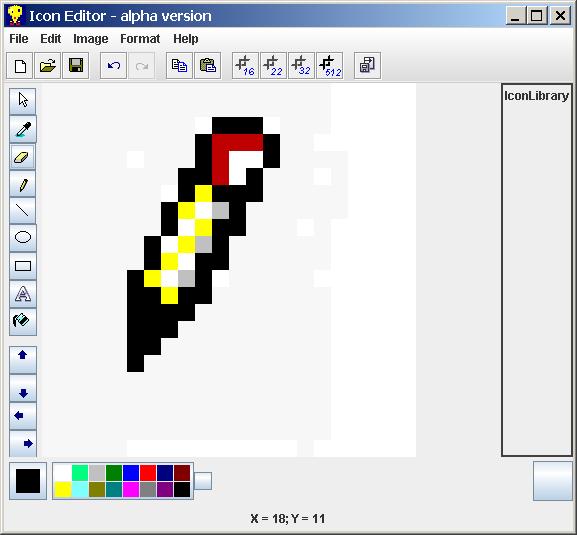Pick the teal palette swatch

[114, 489]
